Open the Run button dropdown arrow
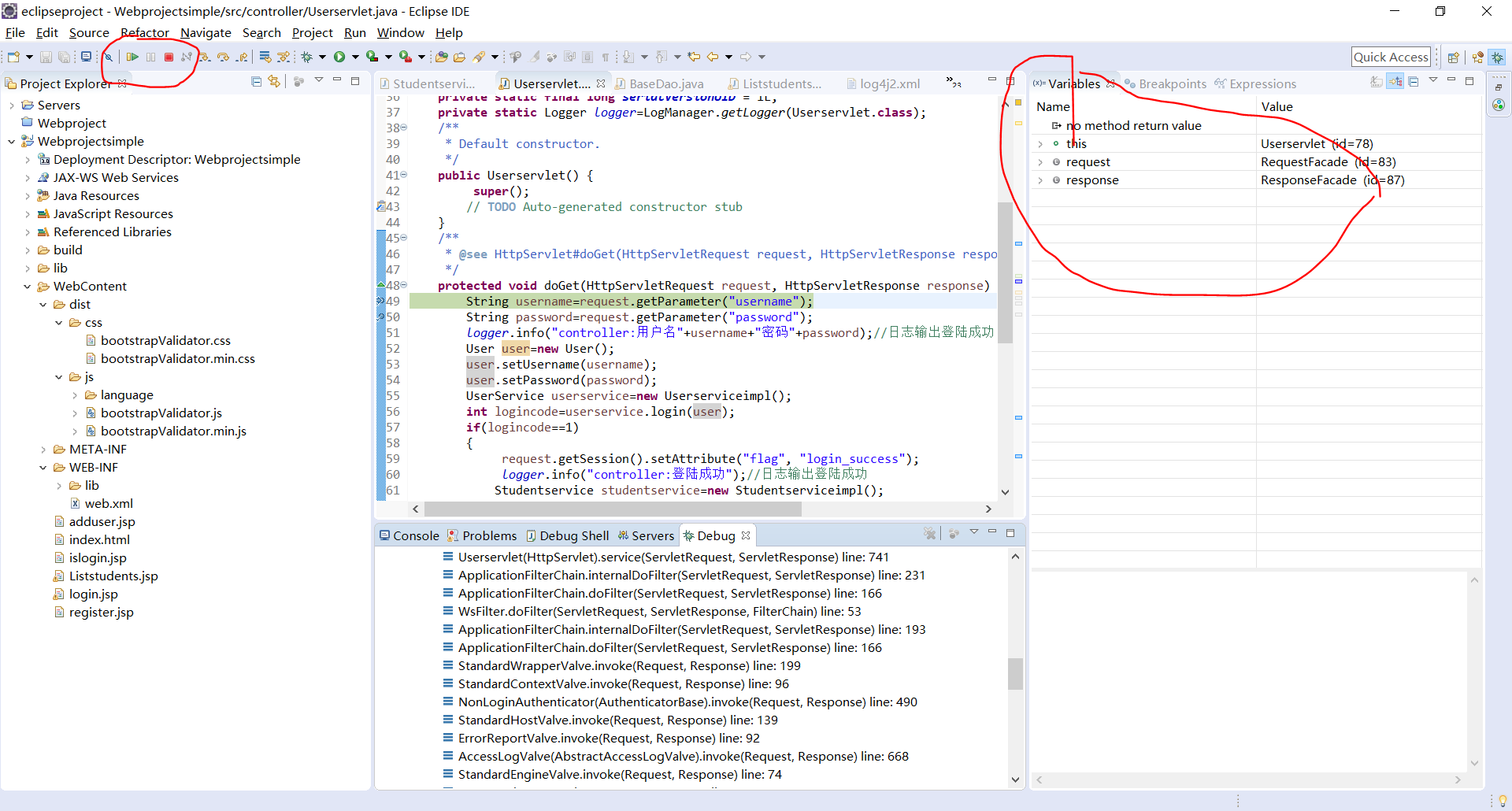 [x=355, y=57]
